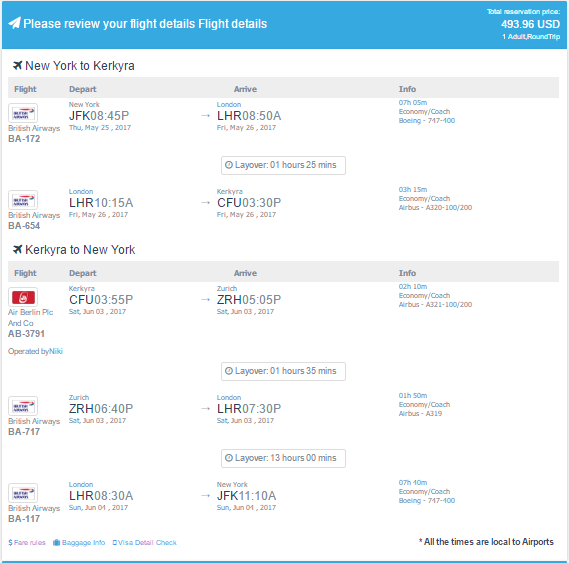The width and height of the screenshot is (569, 563).
Task: Click airplane icon beside New York to Kerkyra
Action: [17, 65]
